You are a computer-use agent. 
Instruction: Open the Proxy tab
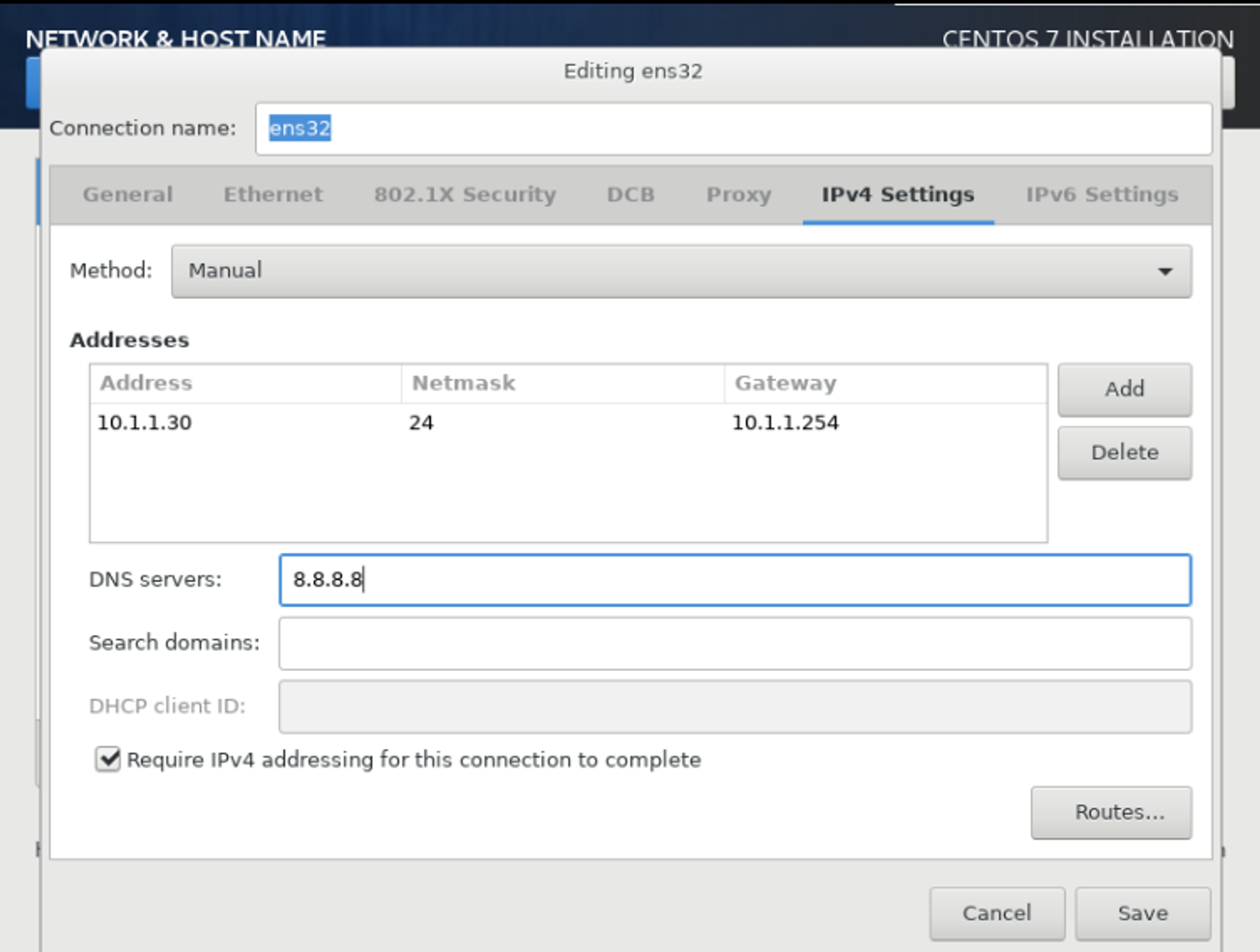[738, 195]
